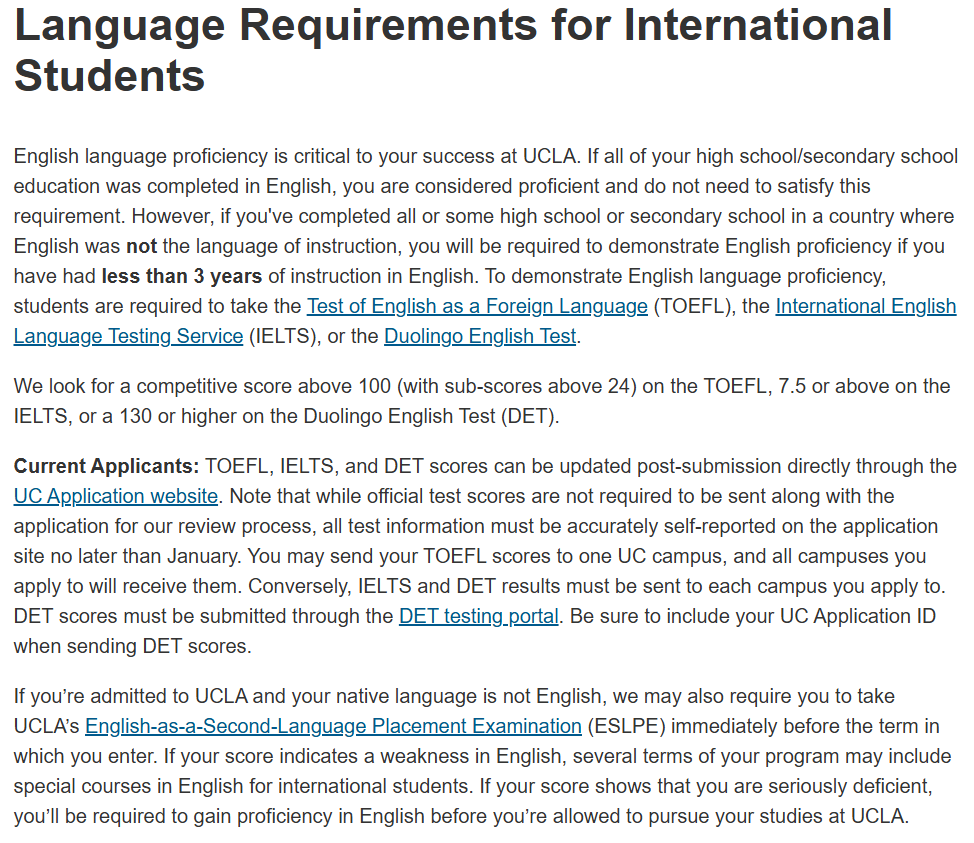Open the English-as-a-Second-Language Placement Examination link
The image size is (974, 843).
tap(333, 726)
